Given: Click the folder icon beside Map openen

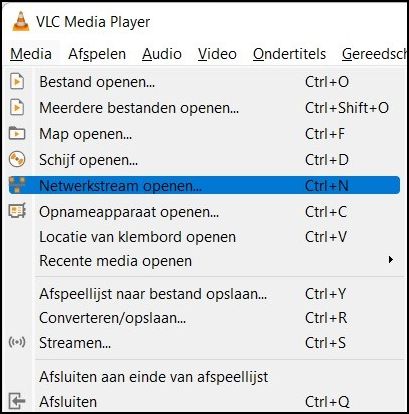Looking at the screenshot, I should [17, 133].
